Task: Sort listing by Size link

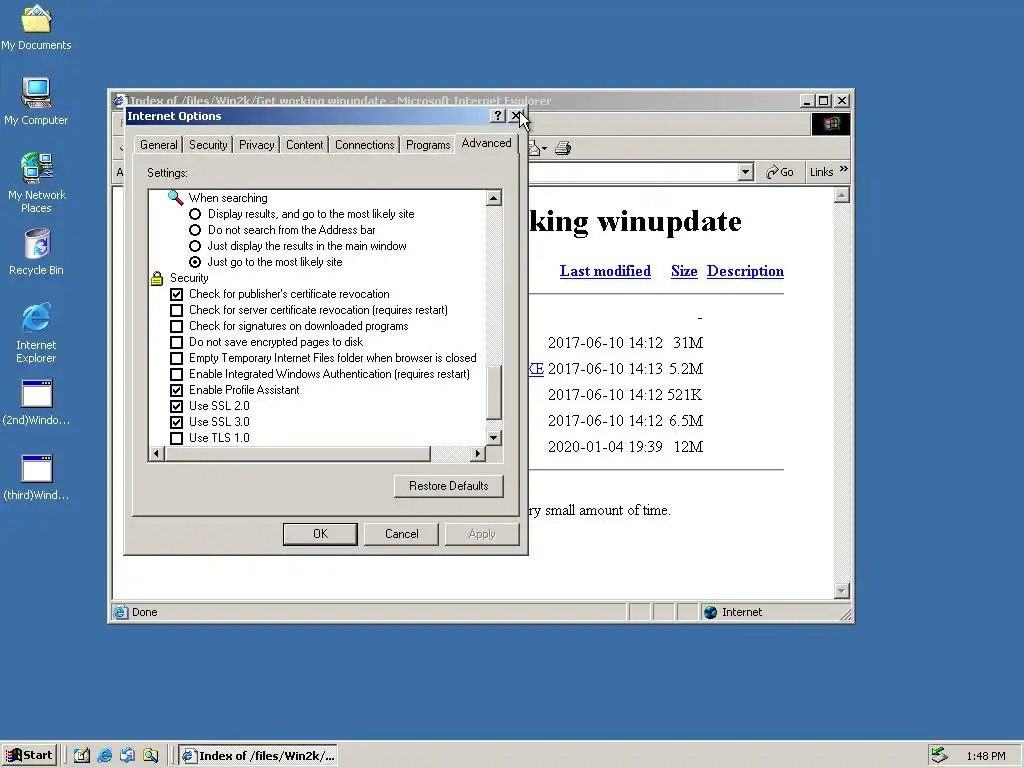Action: pyautogui.click(x=684, y=271)
